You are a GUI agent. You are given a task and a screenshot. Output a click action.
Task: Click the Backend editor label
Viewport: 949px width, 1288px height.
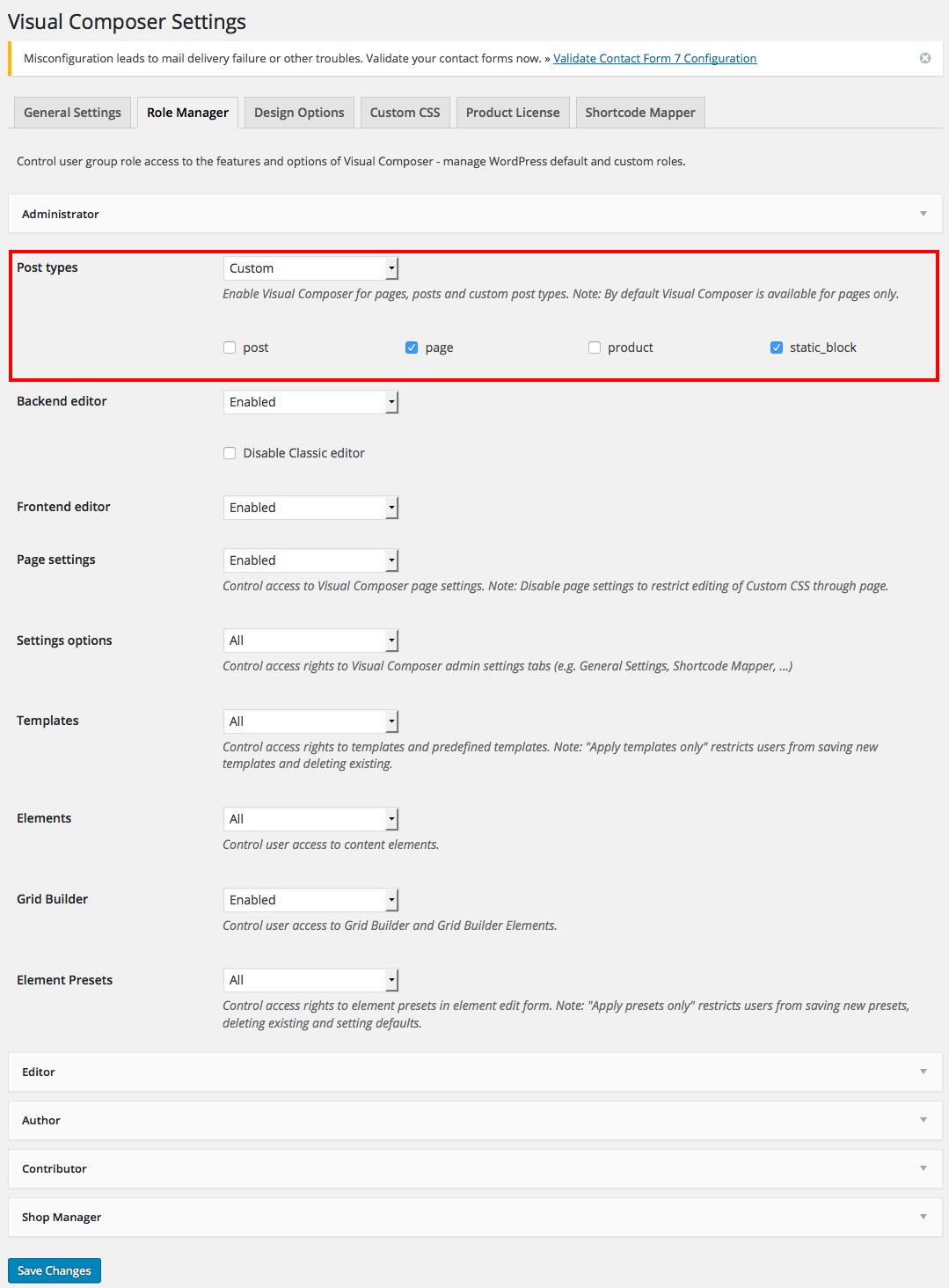pyautogui.click(x=62, y=401)
